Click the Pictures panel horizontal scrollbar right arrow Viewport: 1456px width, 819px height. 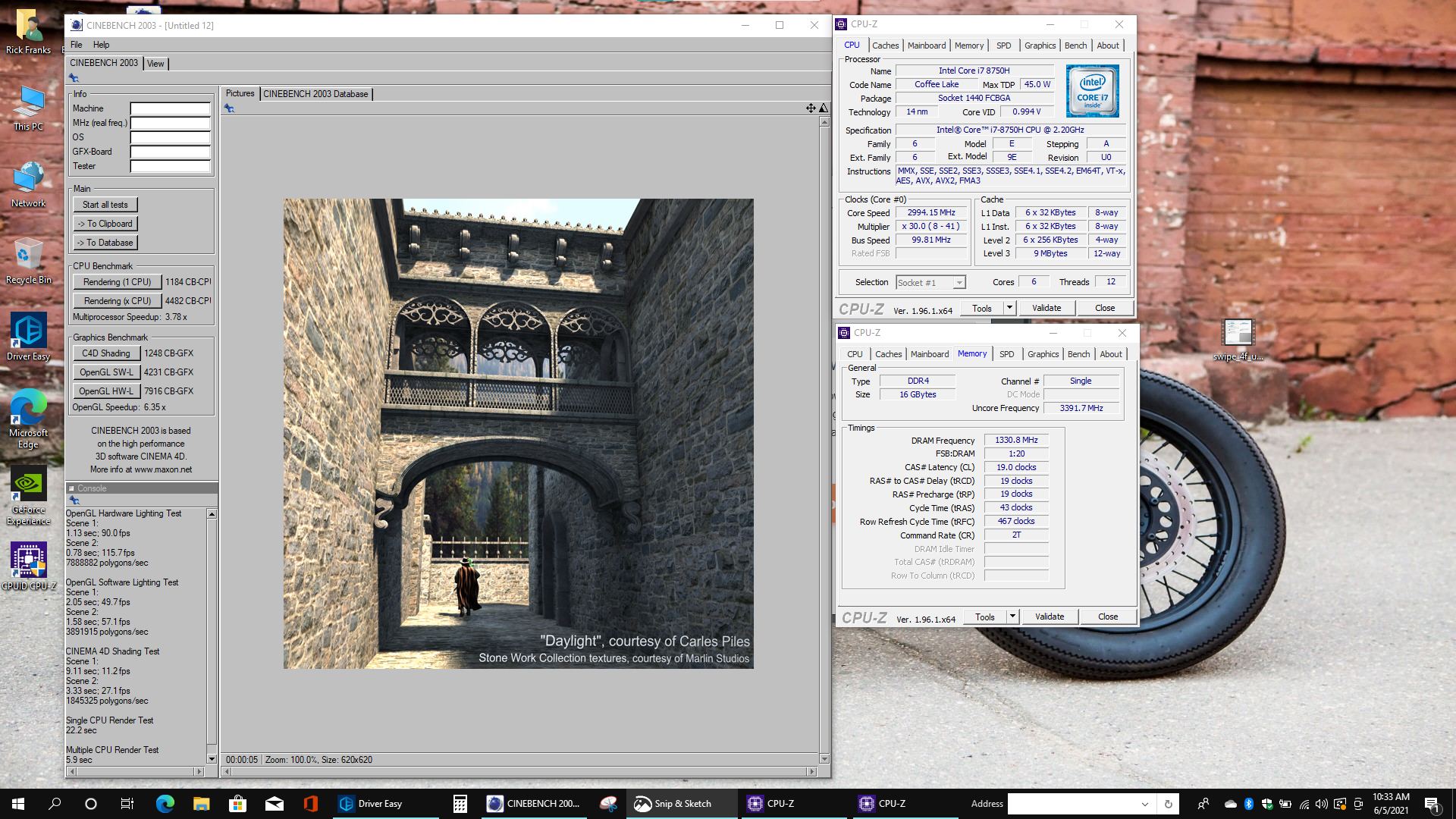pyautogui.click(x=811, y=771)
